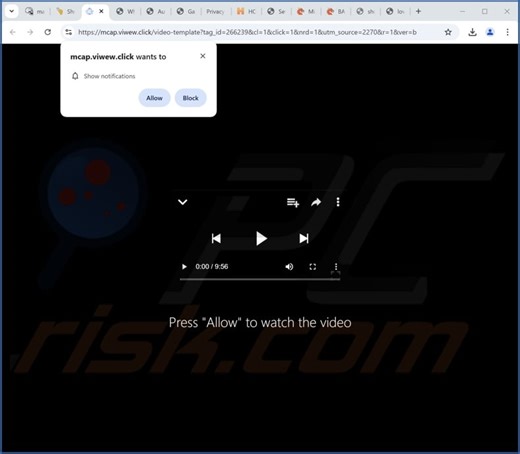Switch to the 'Sh' browser tab
The width and height of the screenshot is (520, 454).
point(65,12)
